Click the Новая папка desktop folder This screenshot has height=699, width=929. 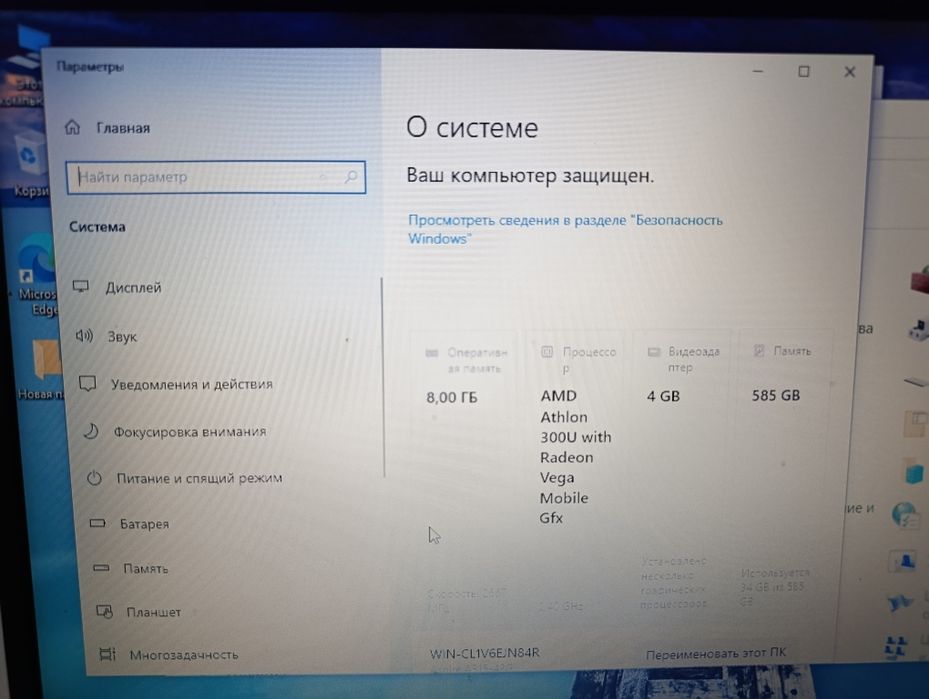tap(43, 368)
